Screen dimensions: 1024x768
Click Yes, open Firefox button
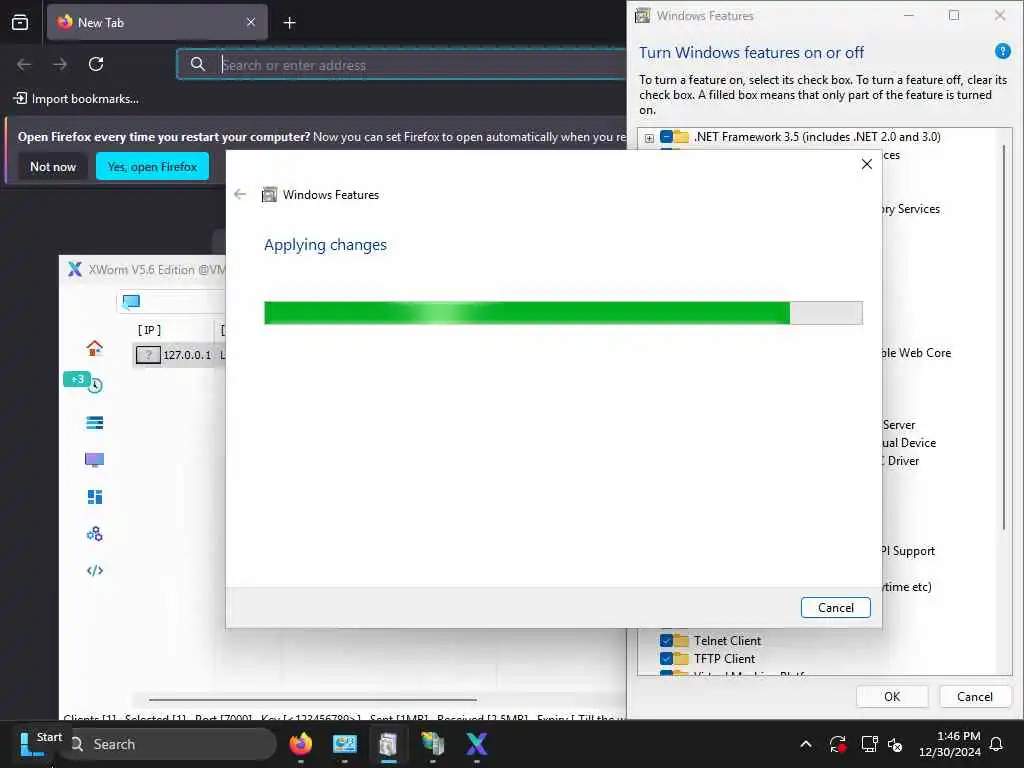pyautogui.click(x=152, y=167)
